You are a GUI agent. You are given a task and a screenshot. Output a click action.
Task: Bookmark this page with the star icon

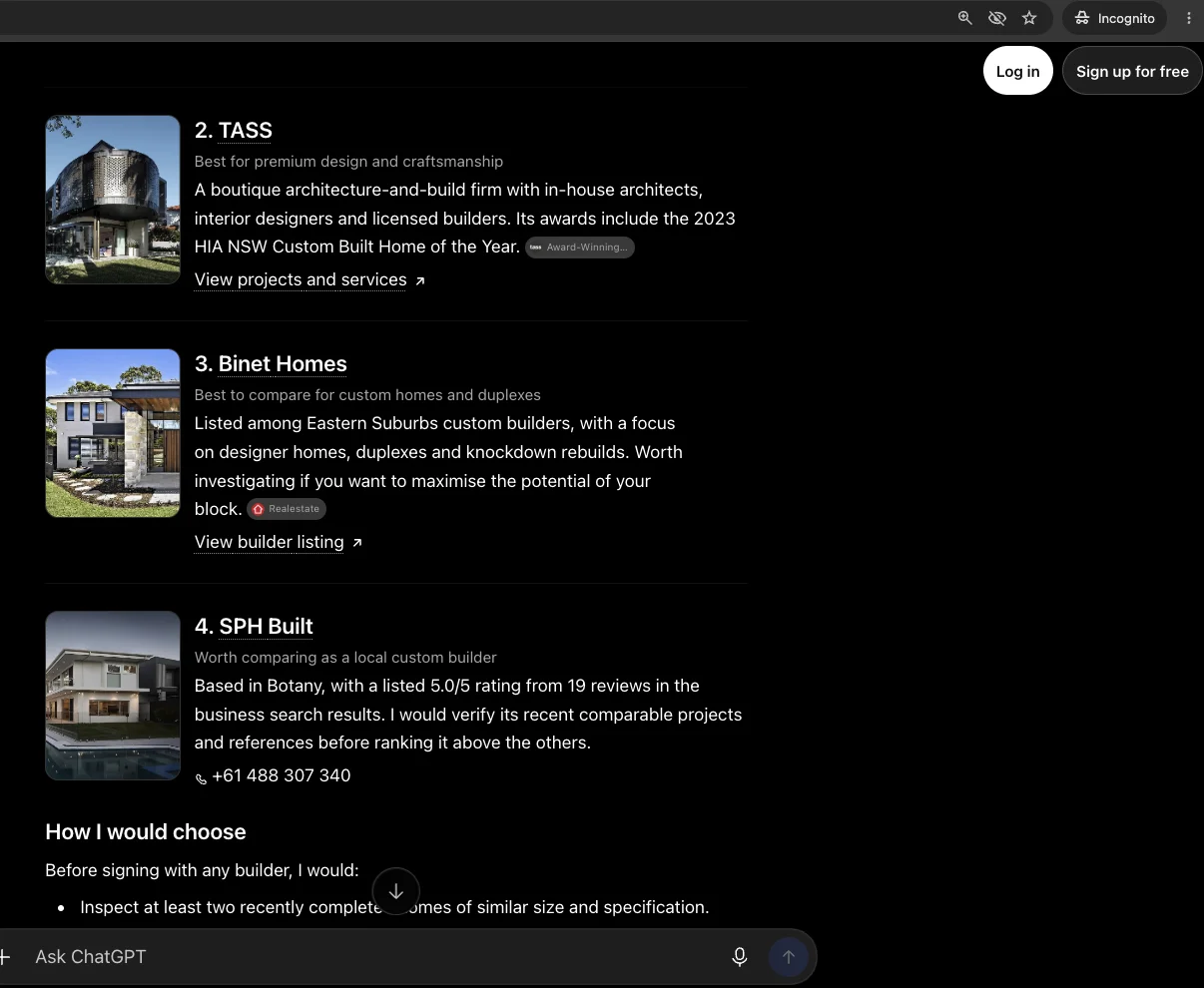[1029, 18]
